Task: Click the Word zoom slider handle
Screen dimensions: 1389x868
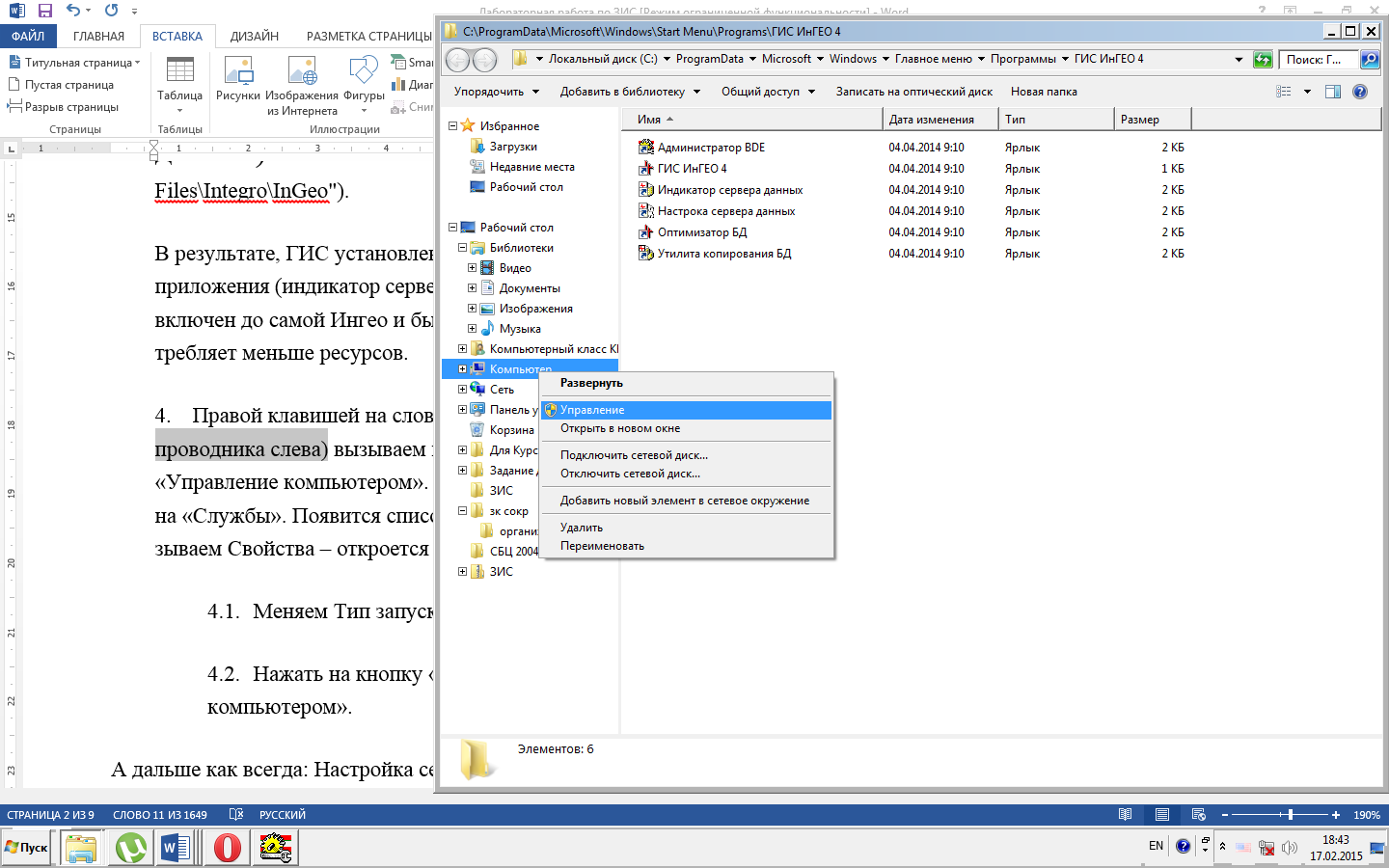Action: (x=1290, y=815)
